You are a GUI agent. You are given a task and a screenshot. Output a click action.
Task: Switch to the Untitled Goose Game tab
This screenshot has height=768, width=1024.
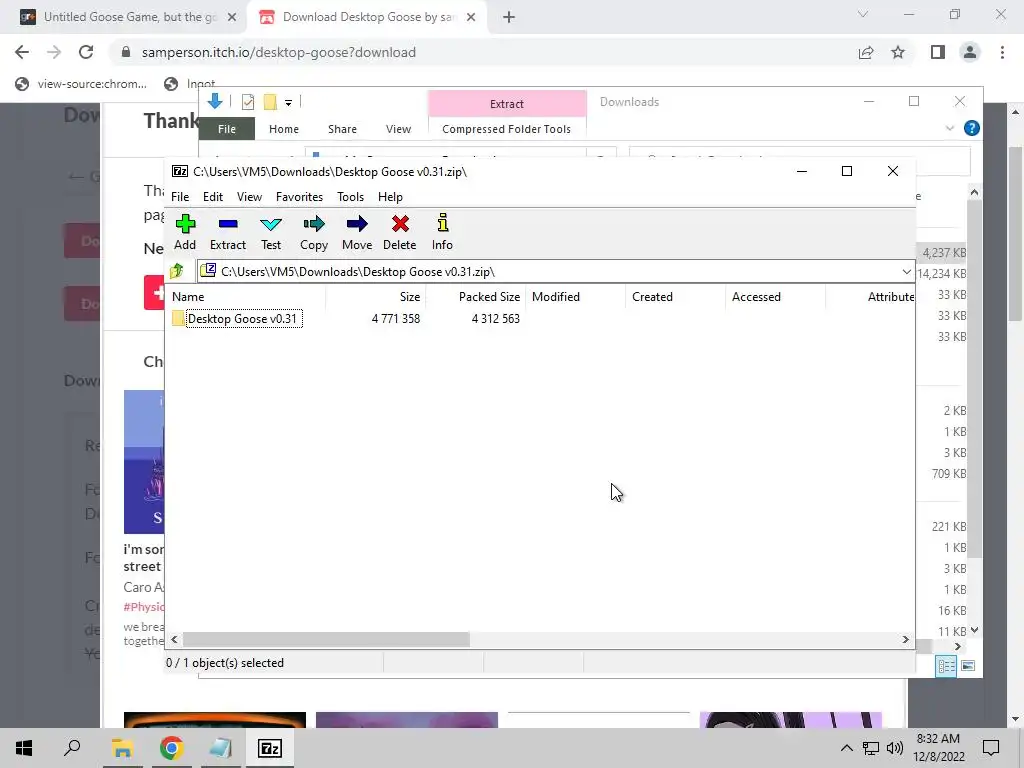tap(128, 17)
